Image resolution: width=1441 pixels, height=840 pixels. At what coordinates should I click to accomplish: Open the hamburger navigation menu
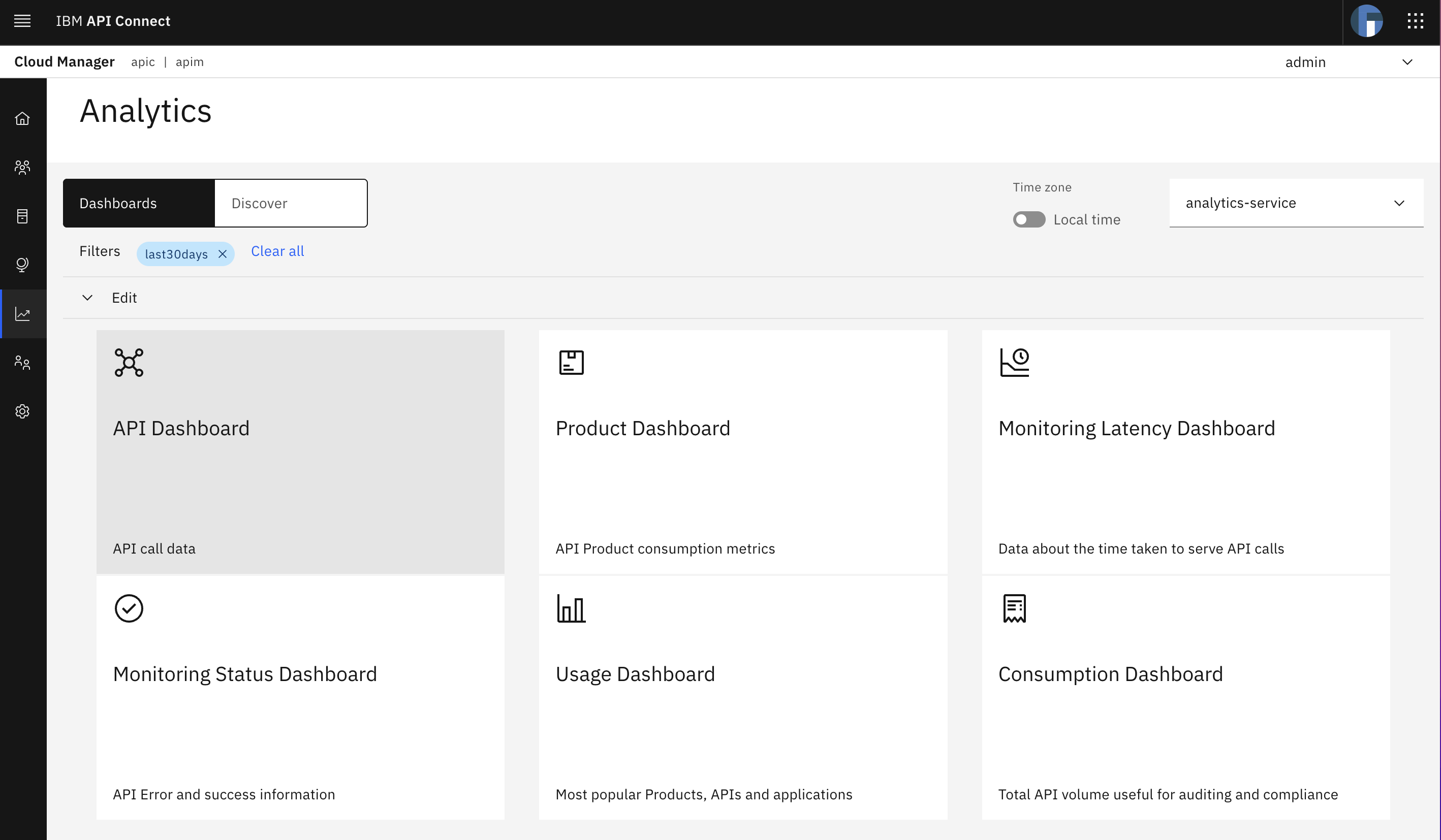pos(22,21)
